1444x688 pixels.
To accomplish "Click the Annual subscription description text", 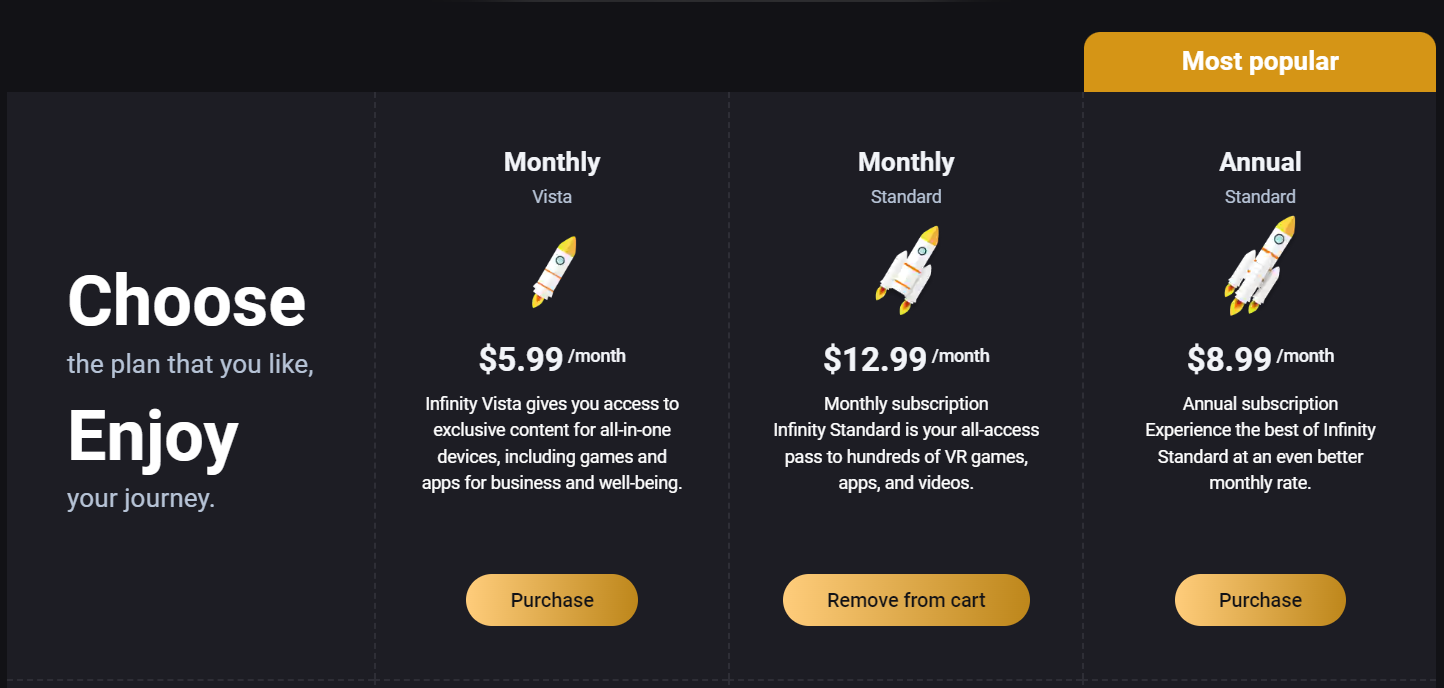I will pos(1260,444).
